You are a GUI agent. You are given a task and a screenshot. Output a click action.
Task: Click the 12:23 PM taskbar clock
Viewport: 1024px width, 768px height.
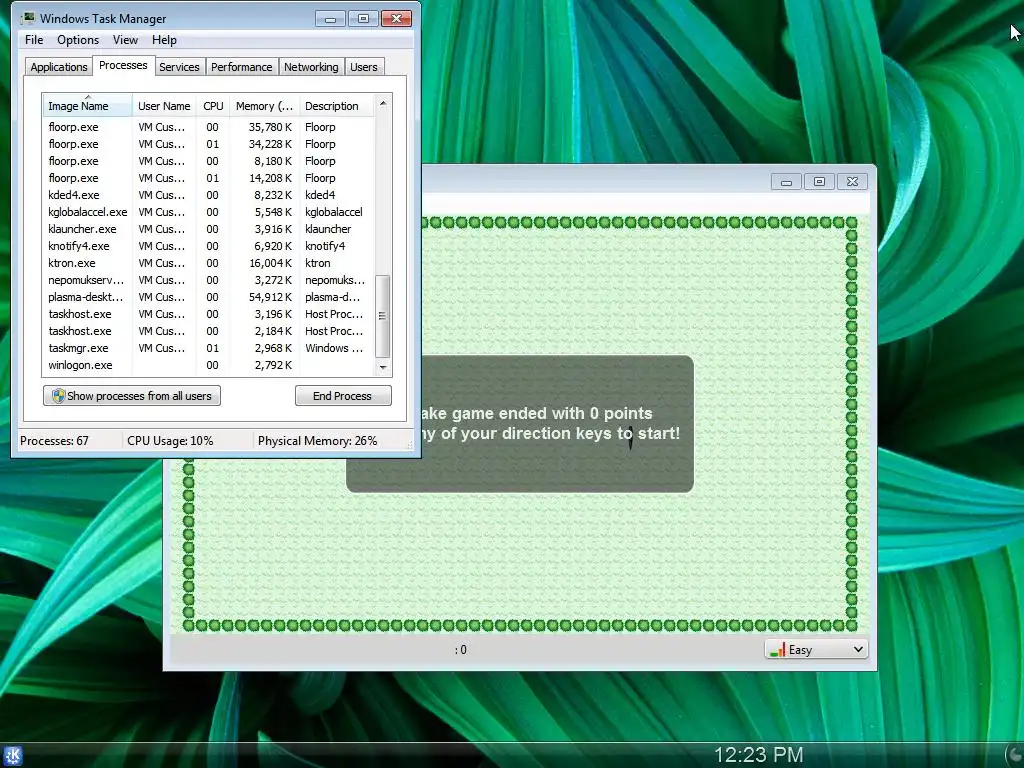coord(758,755)
